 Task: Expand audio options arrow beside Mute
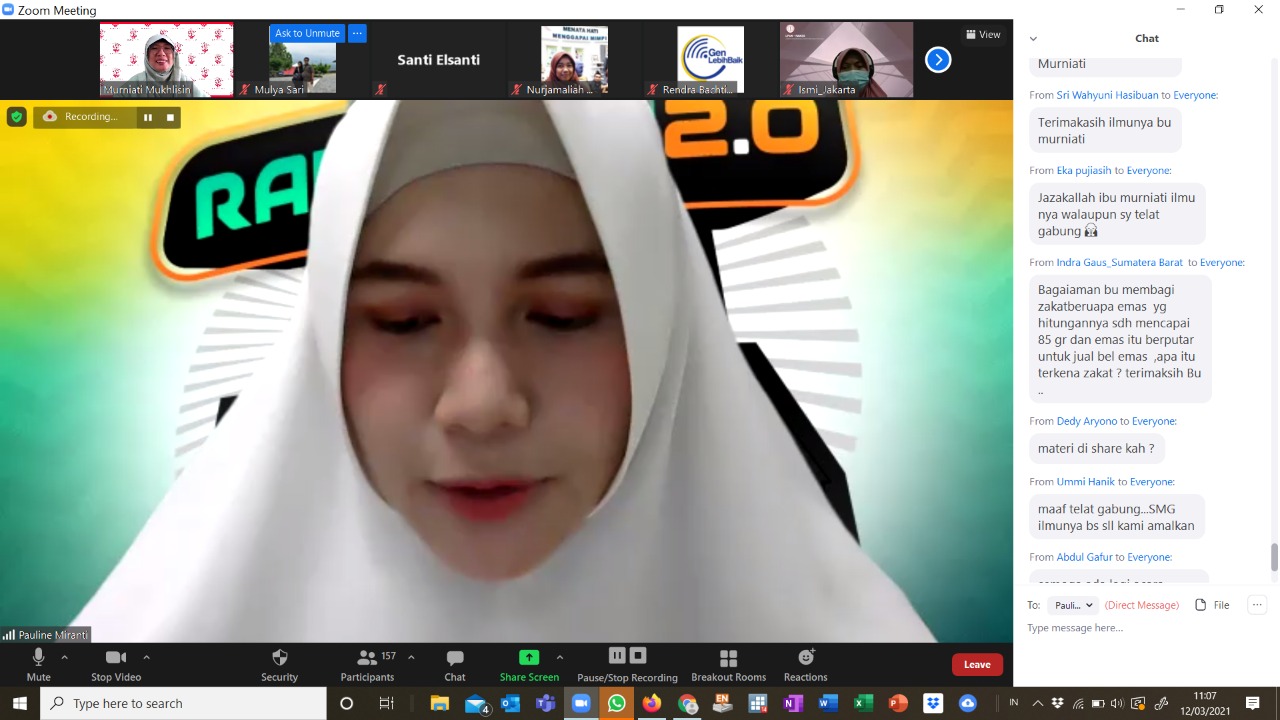click(65, 657)
